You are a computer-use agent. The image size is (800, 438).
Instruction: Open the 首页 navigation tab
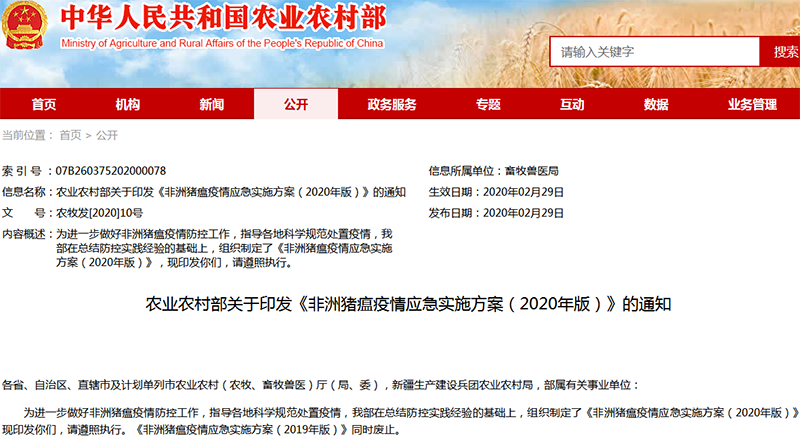tap(44, 104)
